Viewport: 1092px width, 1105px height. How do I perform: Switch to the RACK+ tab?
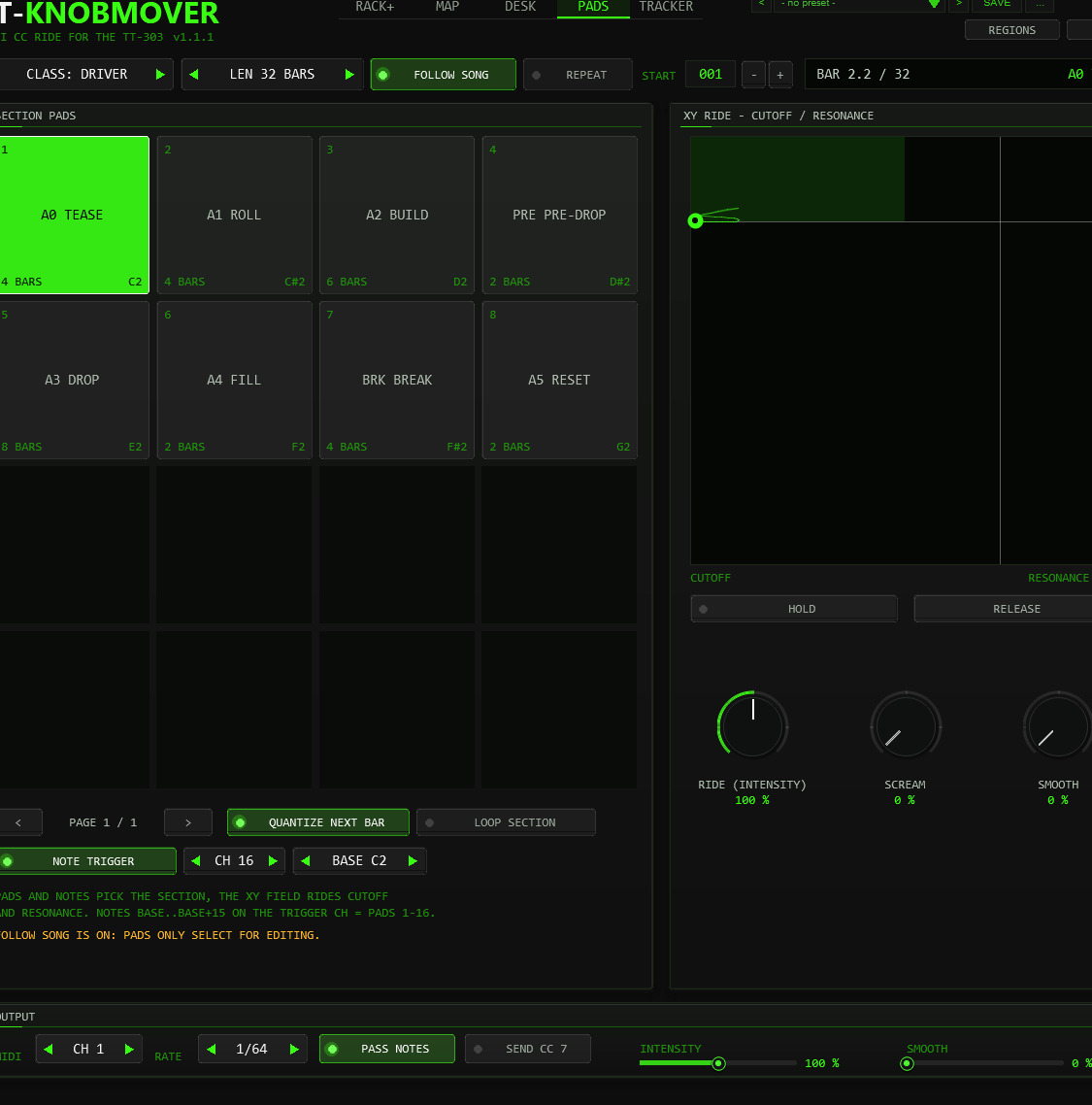coord(375,7)
